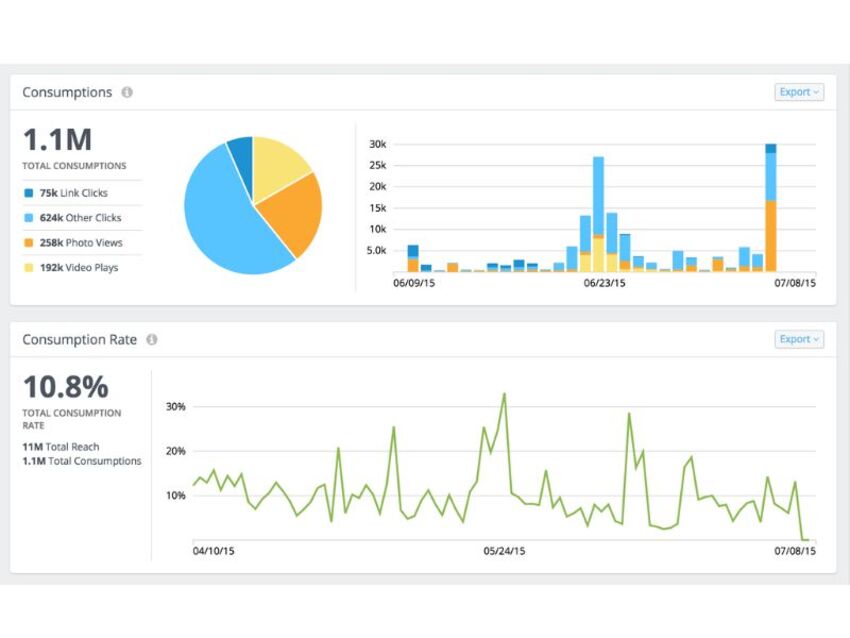Click the '07/08/15' bar chart date label
The image size is (850, 638).
pos(795,283)
